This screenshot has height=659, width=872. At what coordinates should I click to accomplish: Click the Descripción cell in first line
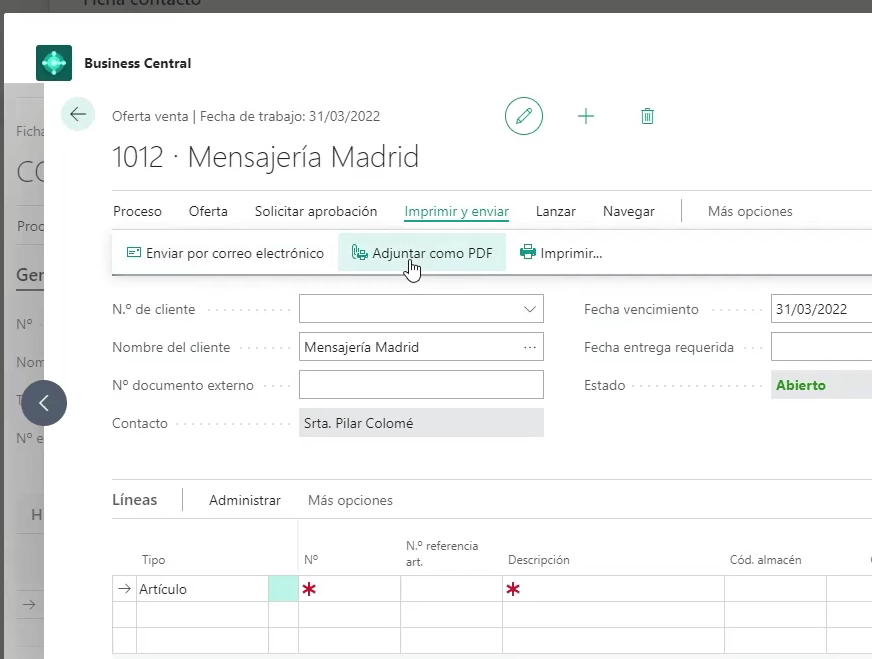pyautogui.click(x=613, y=589)
